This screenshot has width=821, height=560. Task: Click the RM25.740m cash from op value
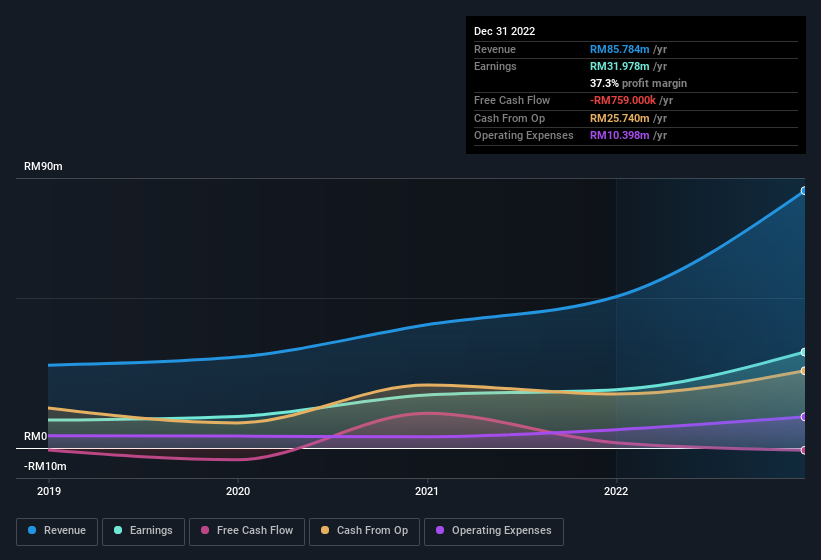619,118
